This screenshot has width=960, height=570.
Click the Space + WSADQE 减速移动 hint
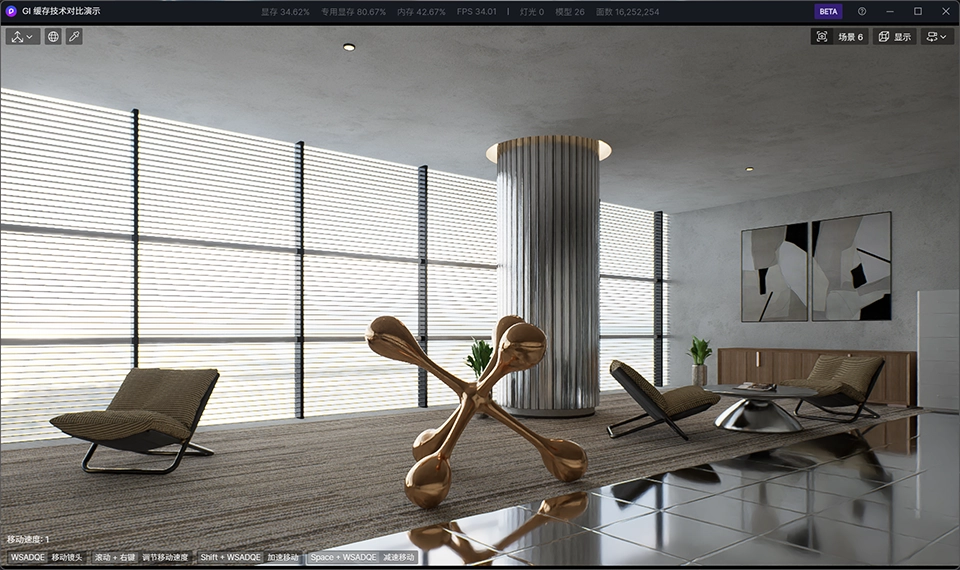tap(362, 557)
